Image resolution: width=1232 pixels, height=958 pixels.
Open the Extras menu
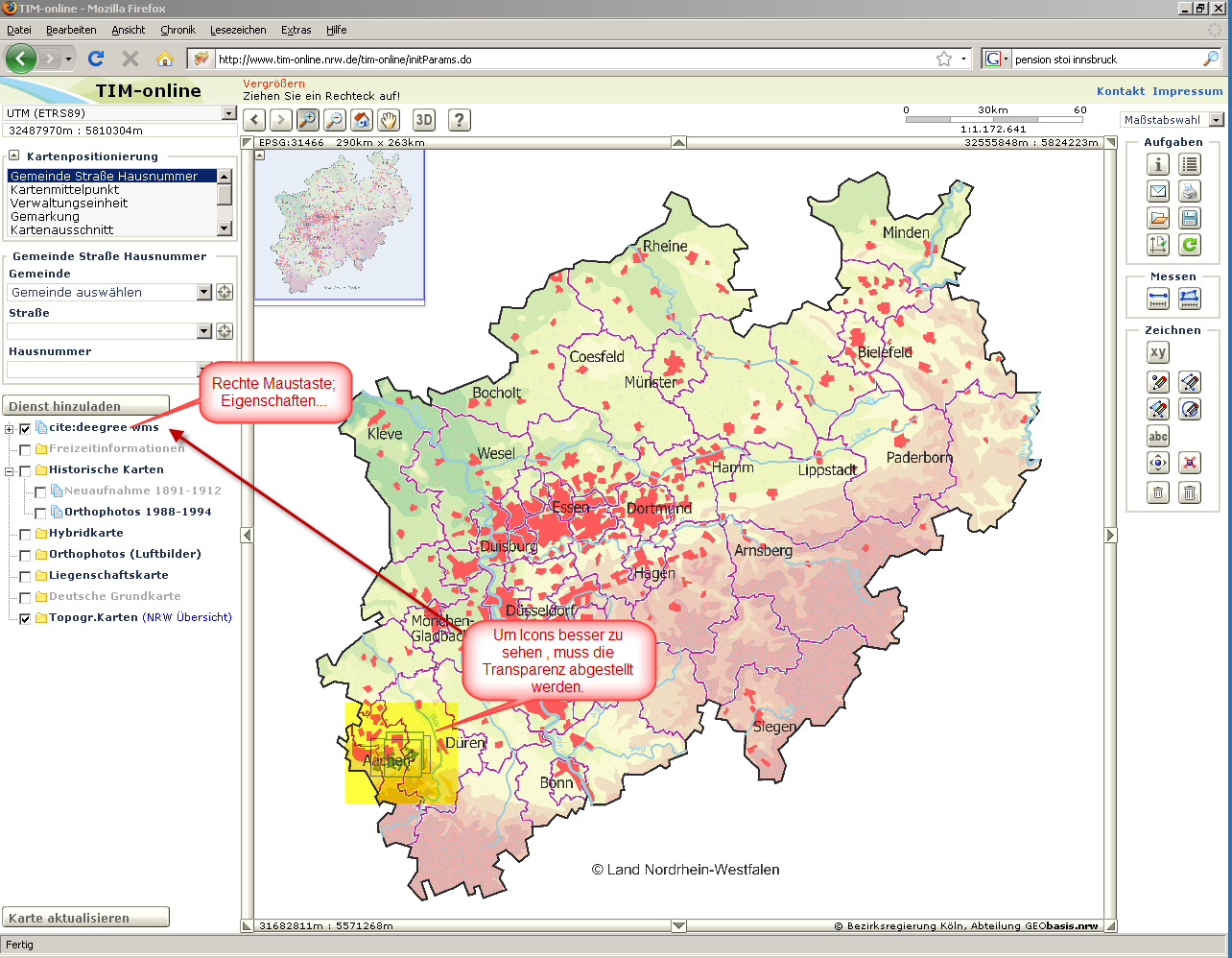[x=296, y=30]
